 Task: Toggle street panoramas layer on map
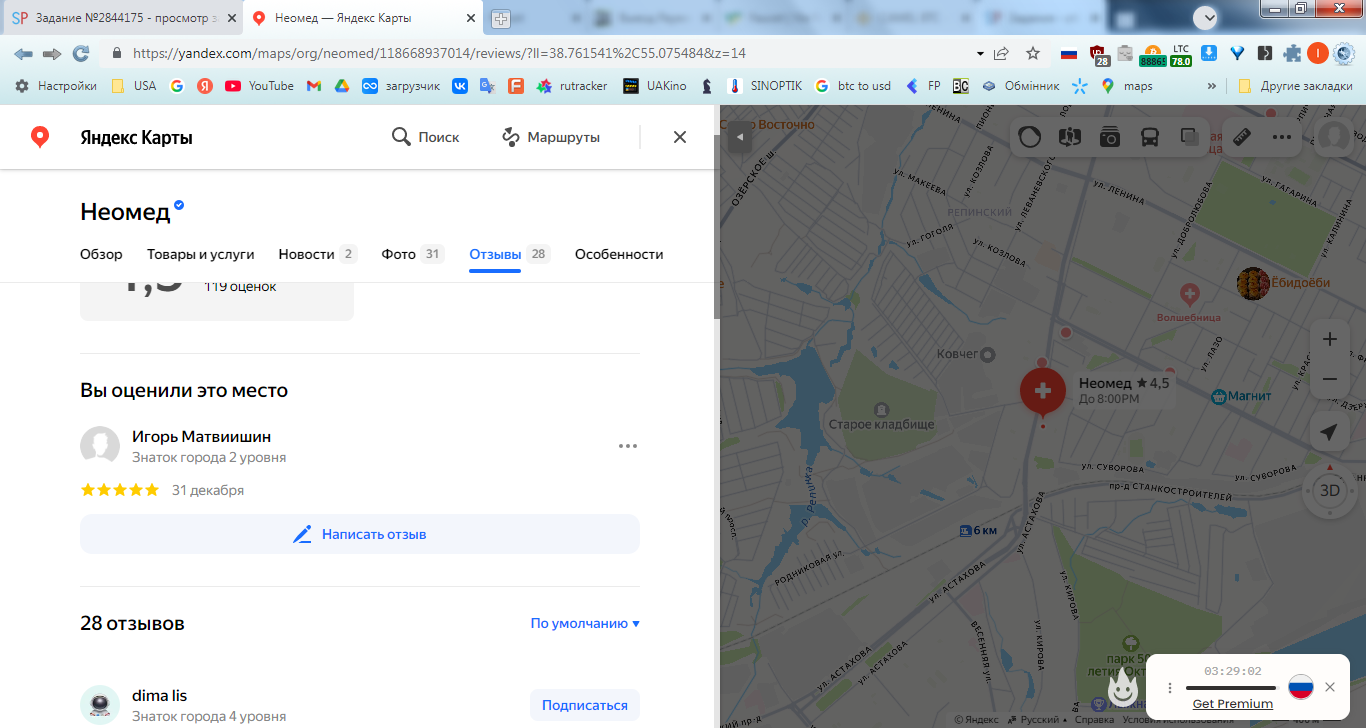(1069, 137)
